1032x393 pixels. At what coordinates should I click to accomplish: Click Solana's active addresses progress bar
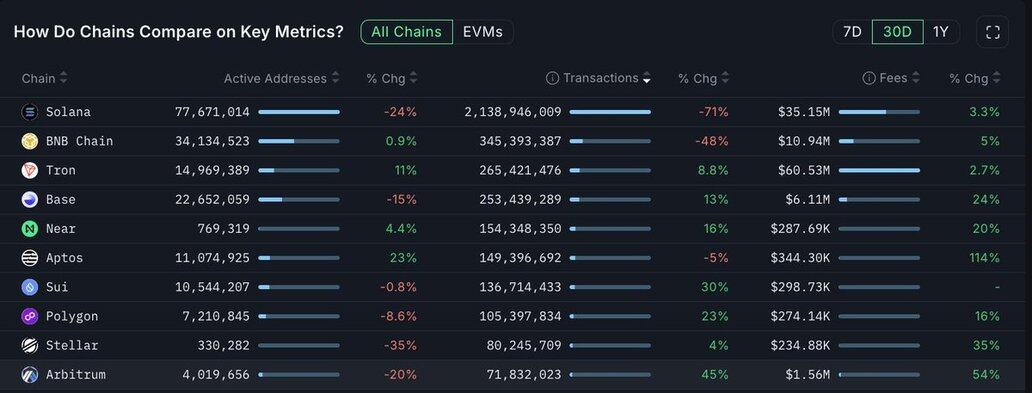click(x=299, y=112)
